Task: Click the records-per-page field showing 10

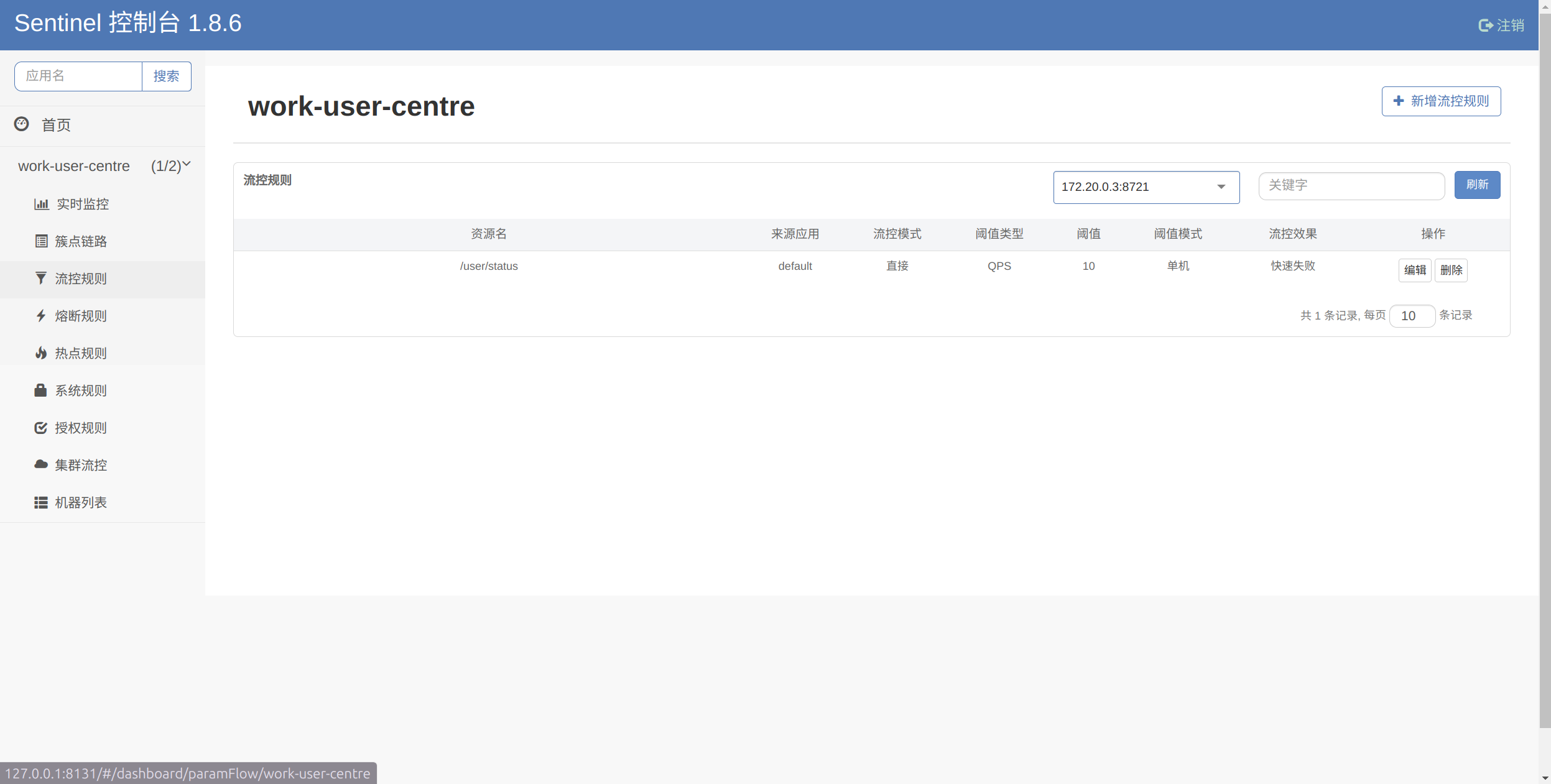Action: click(1412, 316)
